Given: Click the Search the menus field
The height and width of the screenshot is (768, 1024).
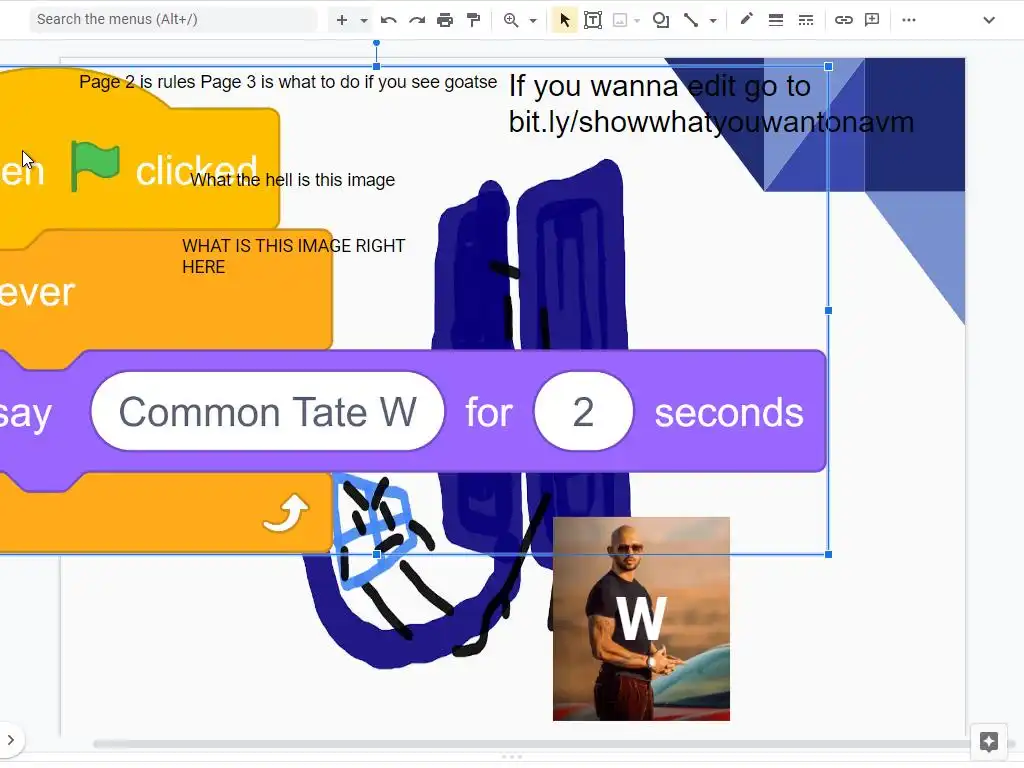Looking at the screenshot, I should click(173, 20).
